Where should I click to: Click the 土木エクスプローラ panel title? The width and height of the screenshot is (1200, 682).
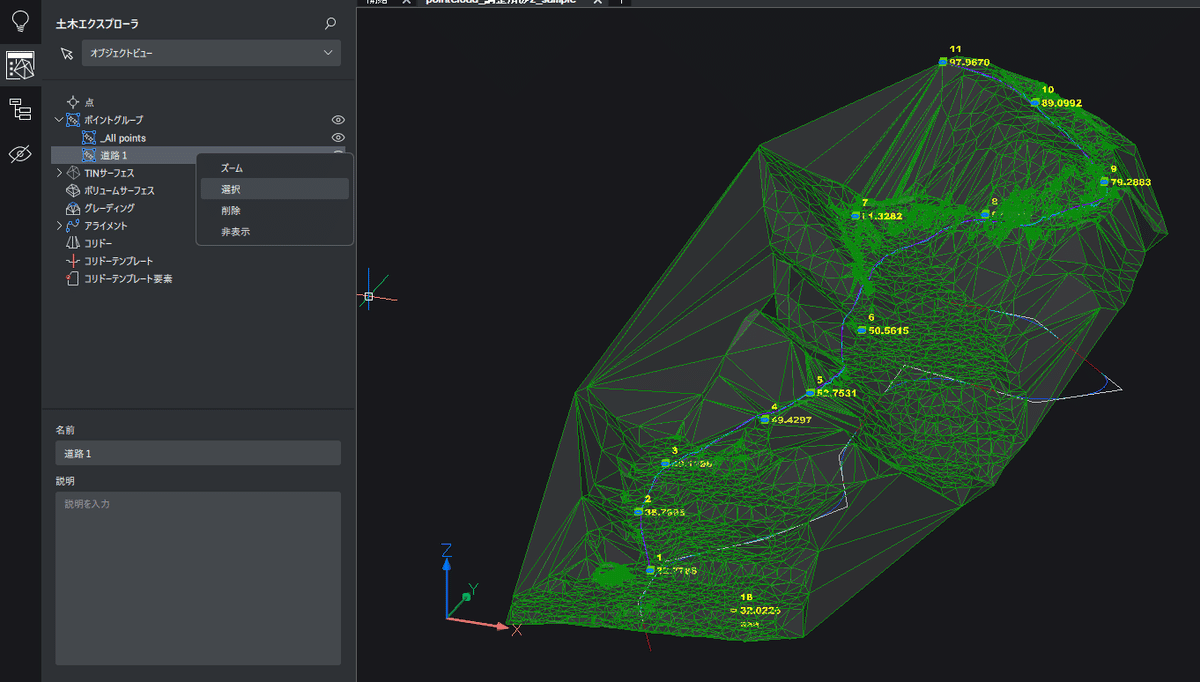98,23
